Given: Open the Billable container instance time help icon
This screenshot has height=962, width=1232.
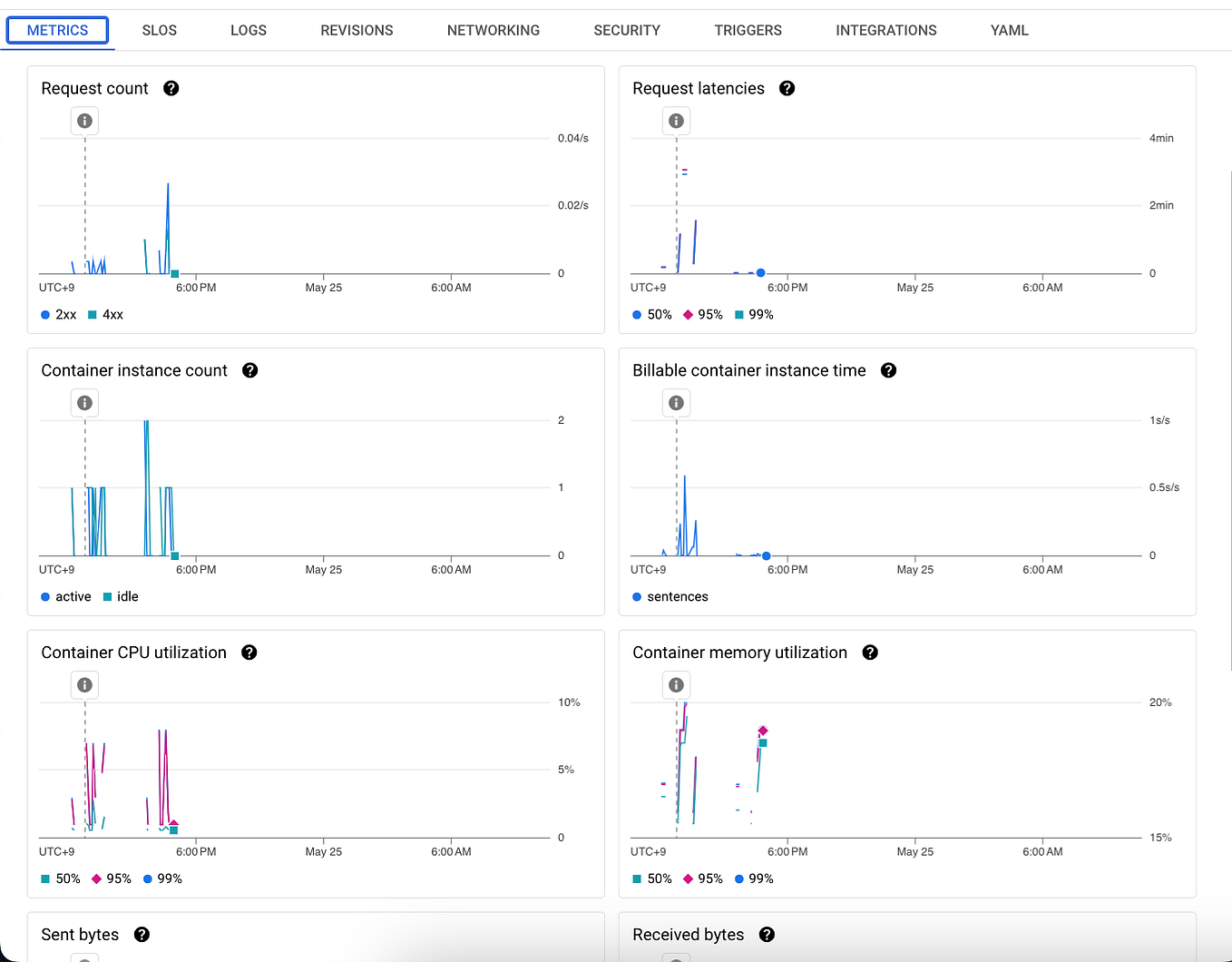Looking at the screenshot, I should (x=888, y=370).
